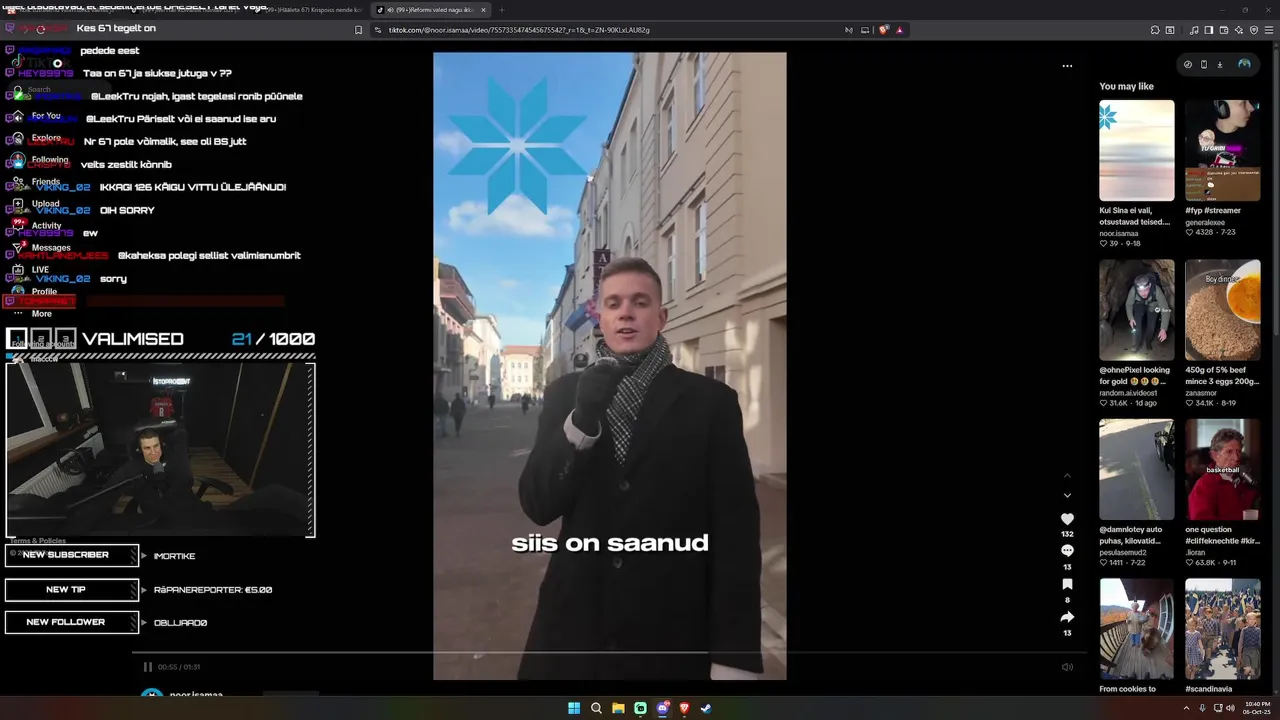Open 450g of 5% beef mince video
Viewport: 1280px width, 720px height.
click(x=1223, y=310)
